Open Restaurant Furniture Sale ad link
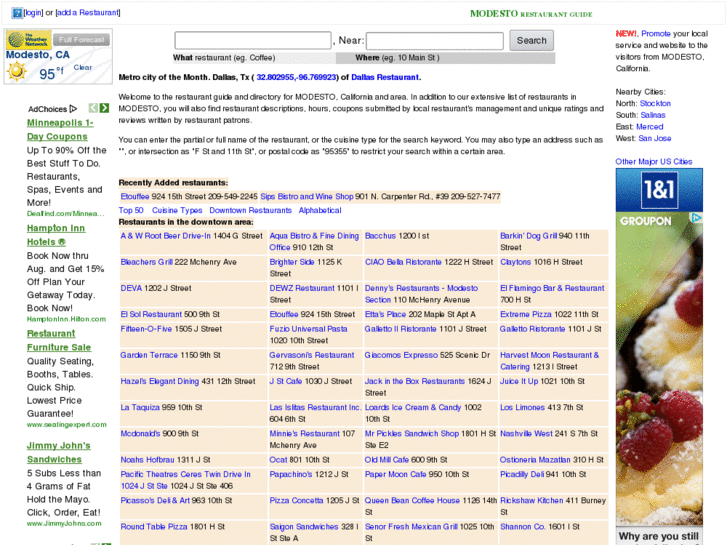This screenshot has width=727, height=545. coord(58,340)
